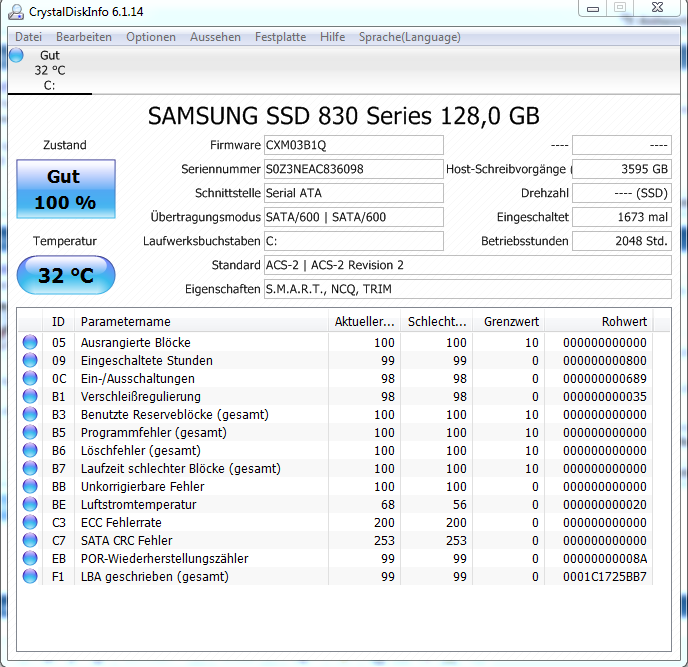Click the Unkorrigierbare Fehler parameter name
Viewport: 688px width, 667px height.
coord(143,486)
